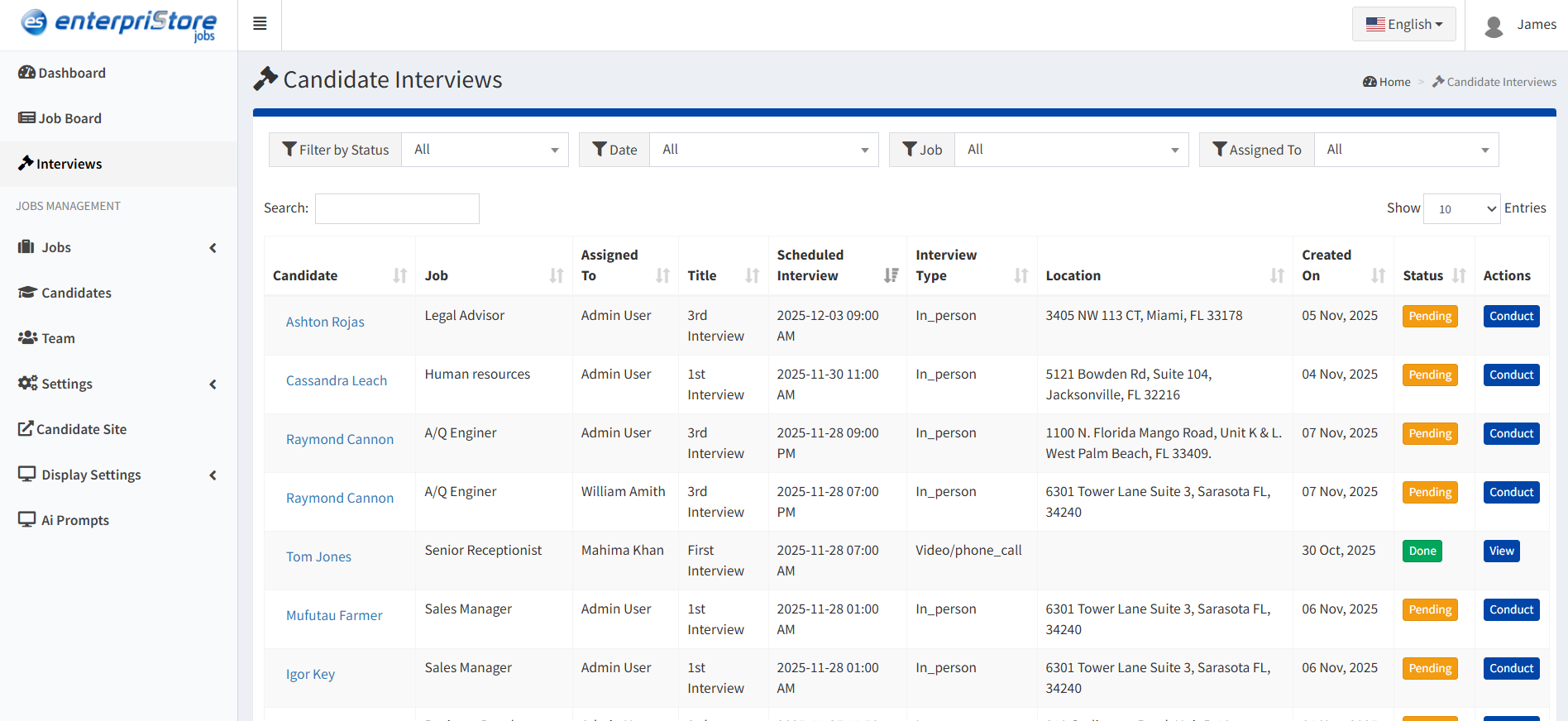This screenshot has height=721, width=1568.
Task: Sort by Scheduled Interview column icon
Action: pyautogui.click(x=891, y=275)
